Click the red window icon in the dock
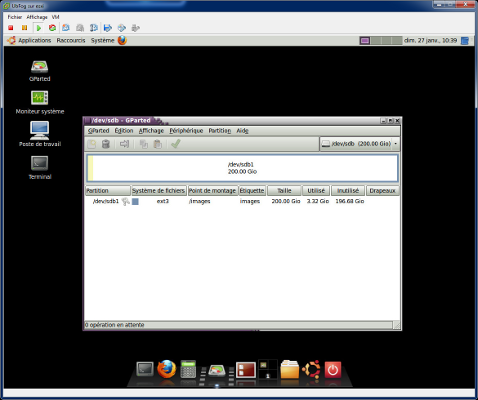 point(246,370)
